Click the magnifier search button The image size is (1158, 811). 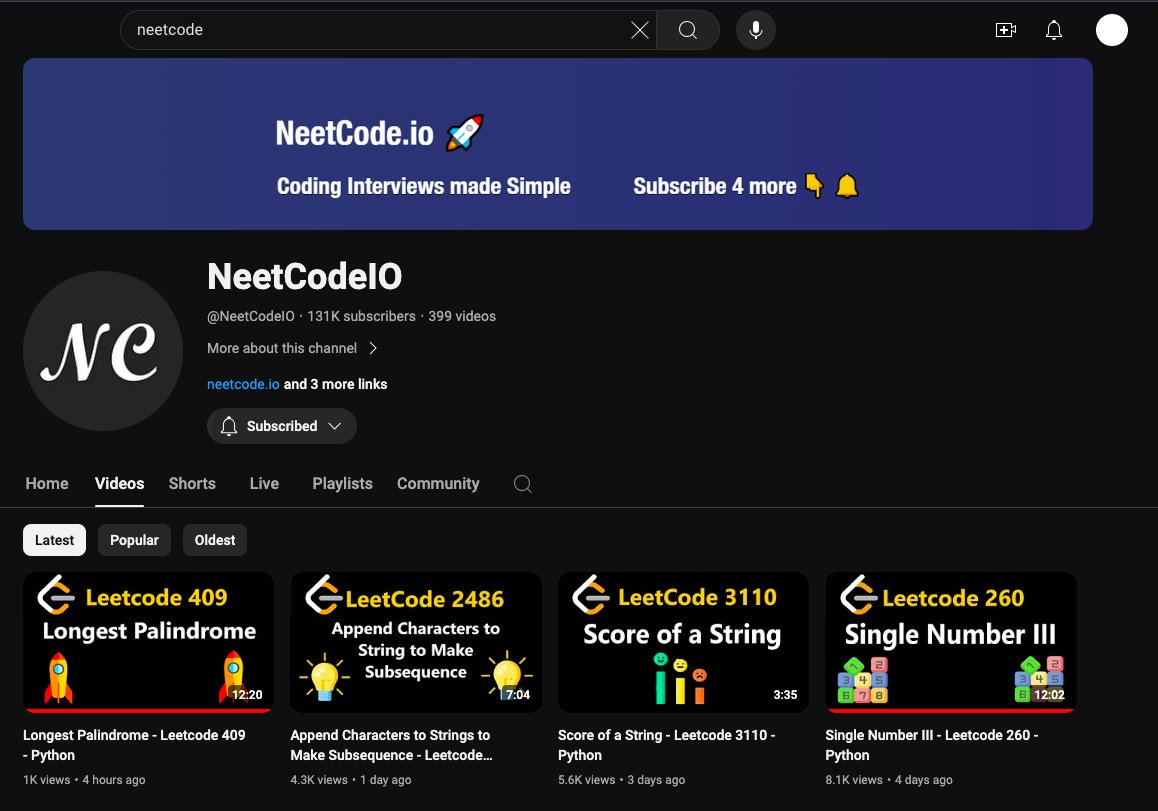[x=688, y=30]
